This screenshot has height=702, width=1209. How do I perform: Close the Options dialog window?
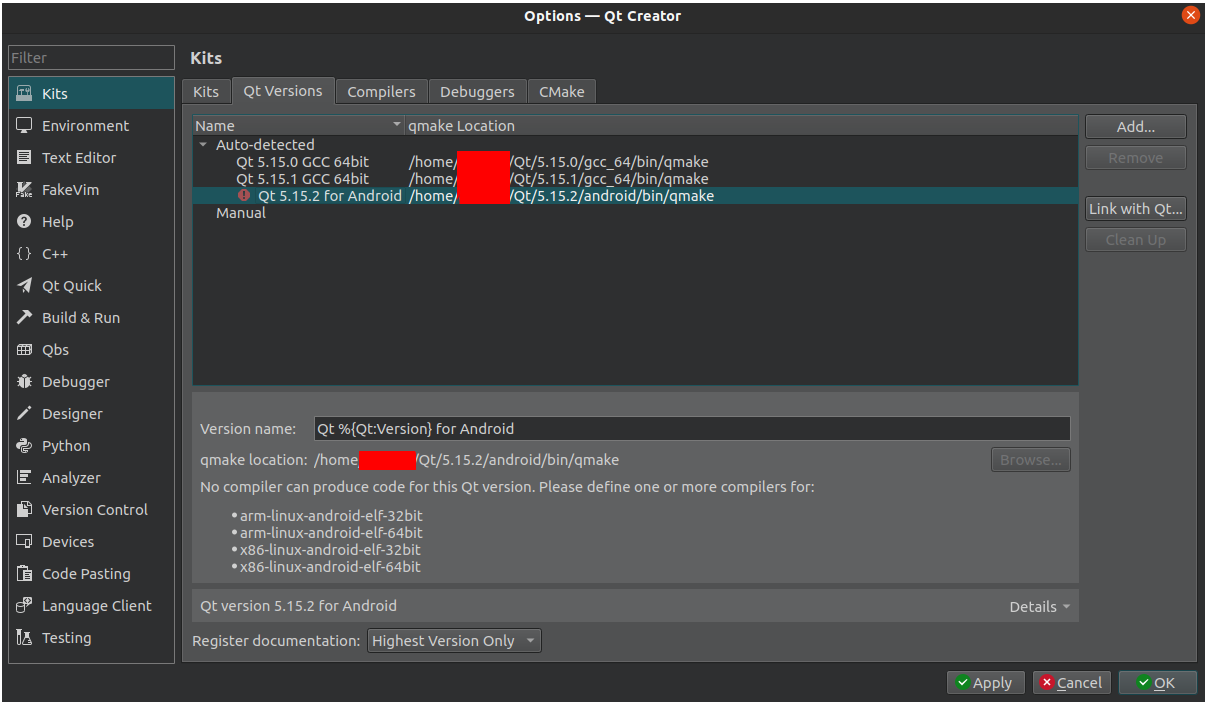1190,15
